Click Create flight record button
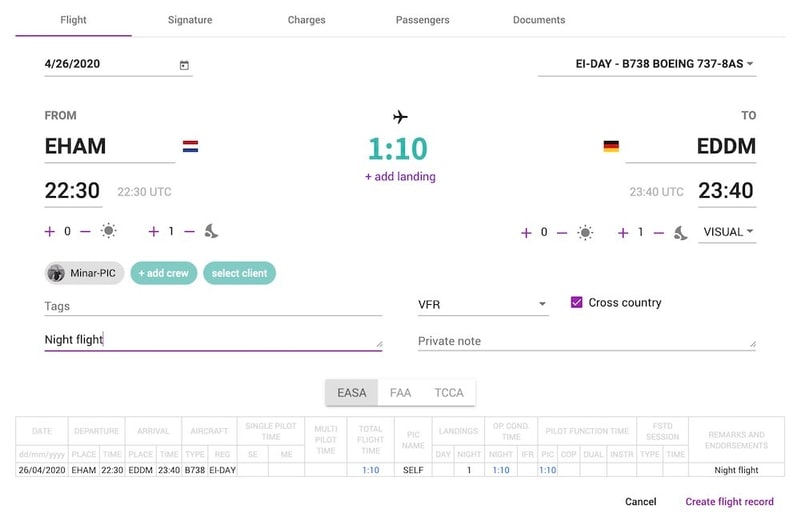 [x=729, y=502]
